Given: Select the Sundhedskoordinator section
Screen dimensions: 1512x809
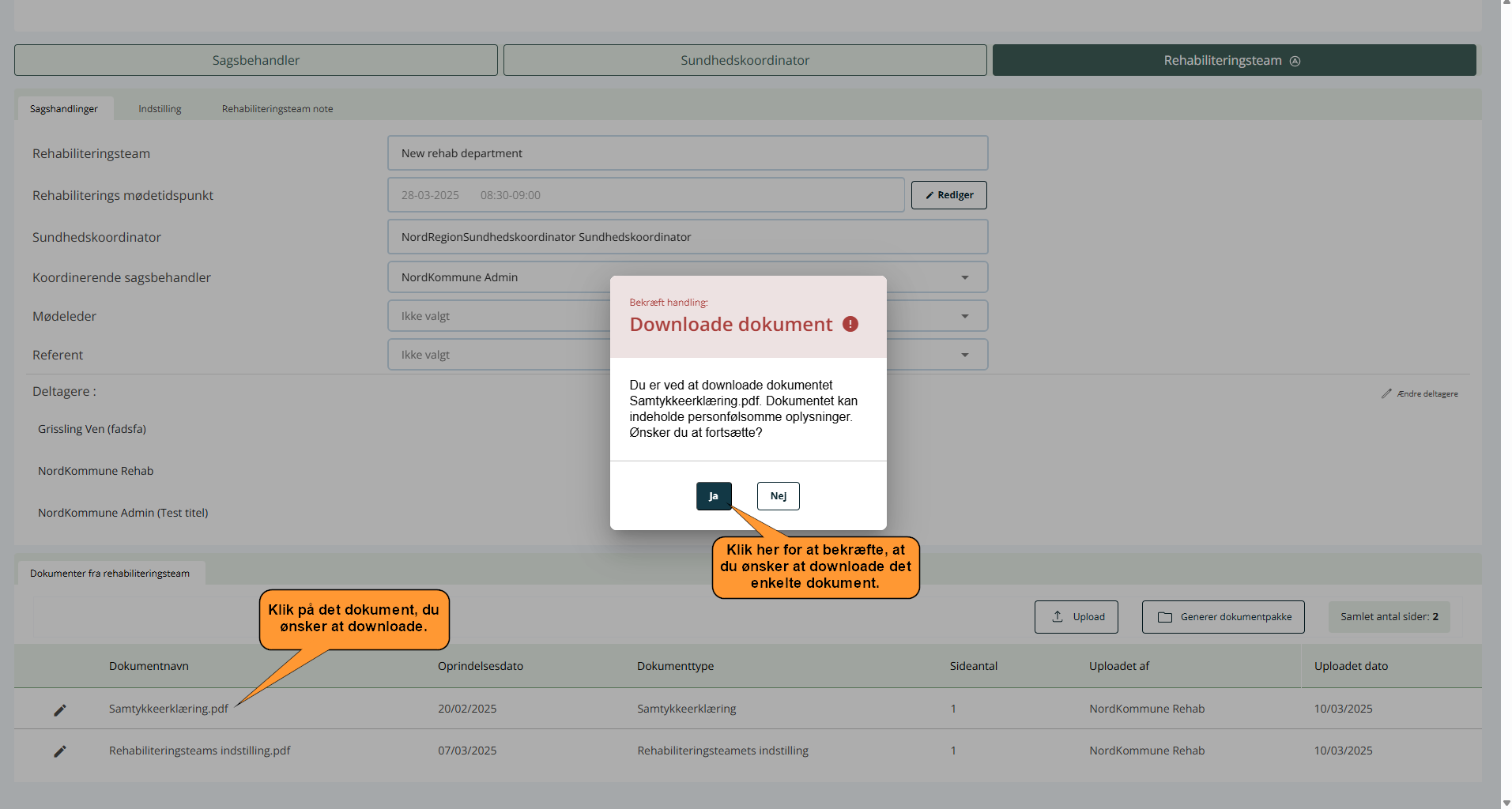Looking at the screenshot, I should (745, 60).
